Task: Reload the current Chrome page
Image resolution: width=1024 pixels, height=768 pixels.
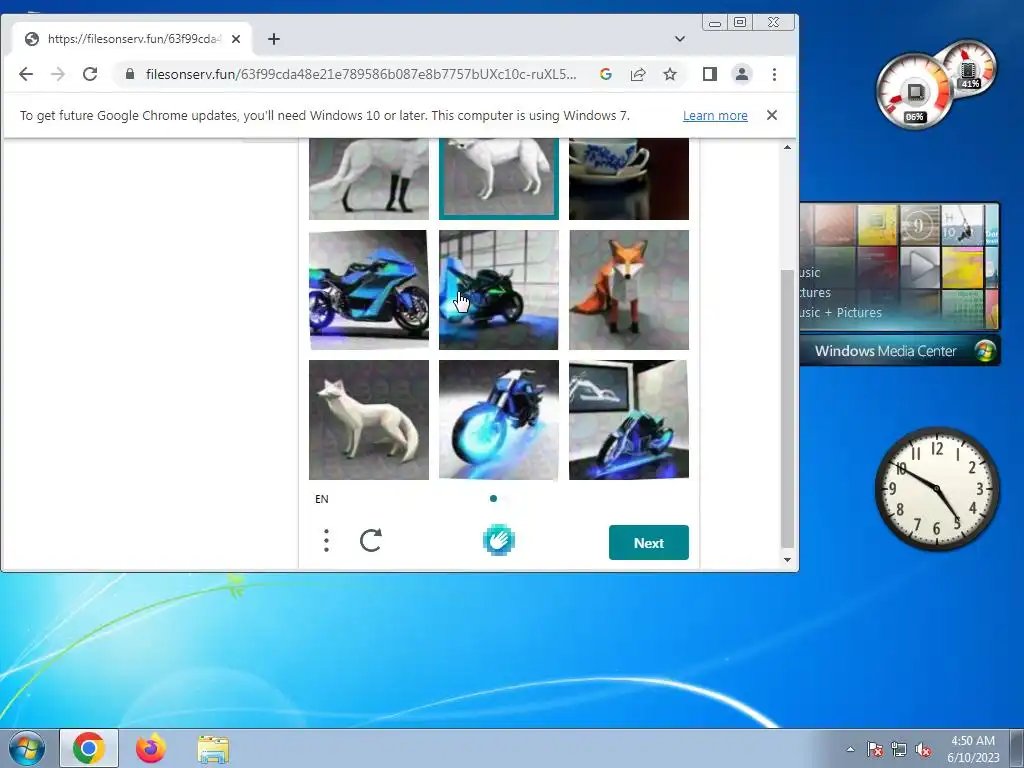Action: (90, 74)
